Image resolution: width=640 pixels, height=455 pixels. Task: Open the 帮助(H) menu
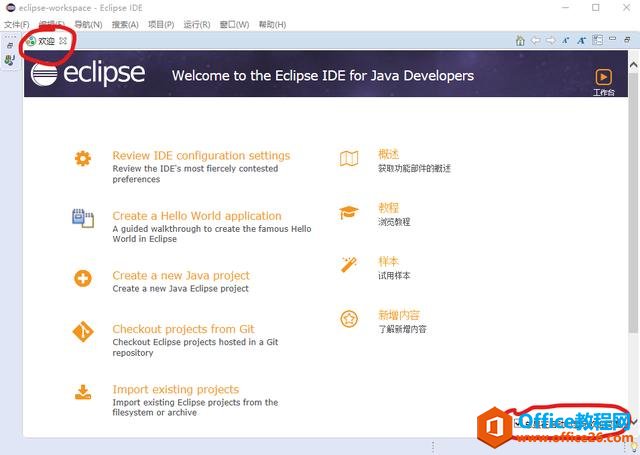click(x=272, y=24)
